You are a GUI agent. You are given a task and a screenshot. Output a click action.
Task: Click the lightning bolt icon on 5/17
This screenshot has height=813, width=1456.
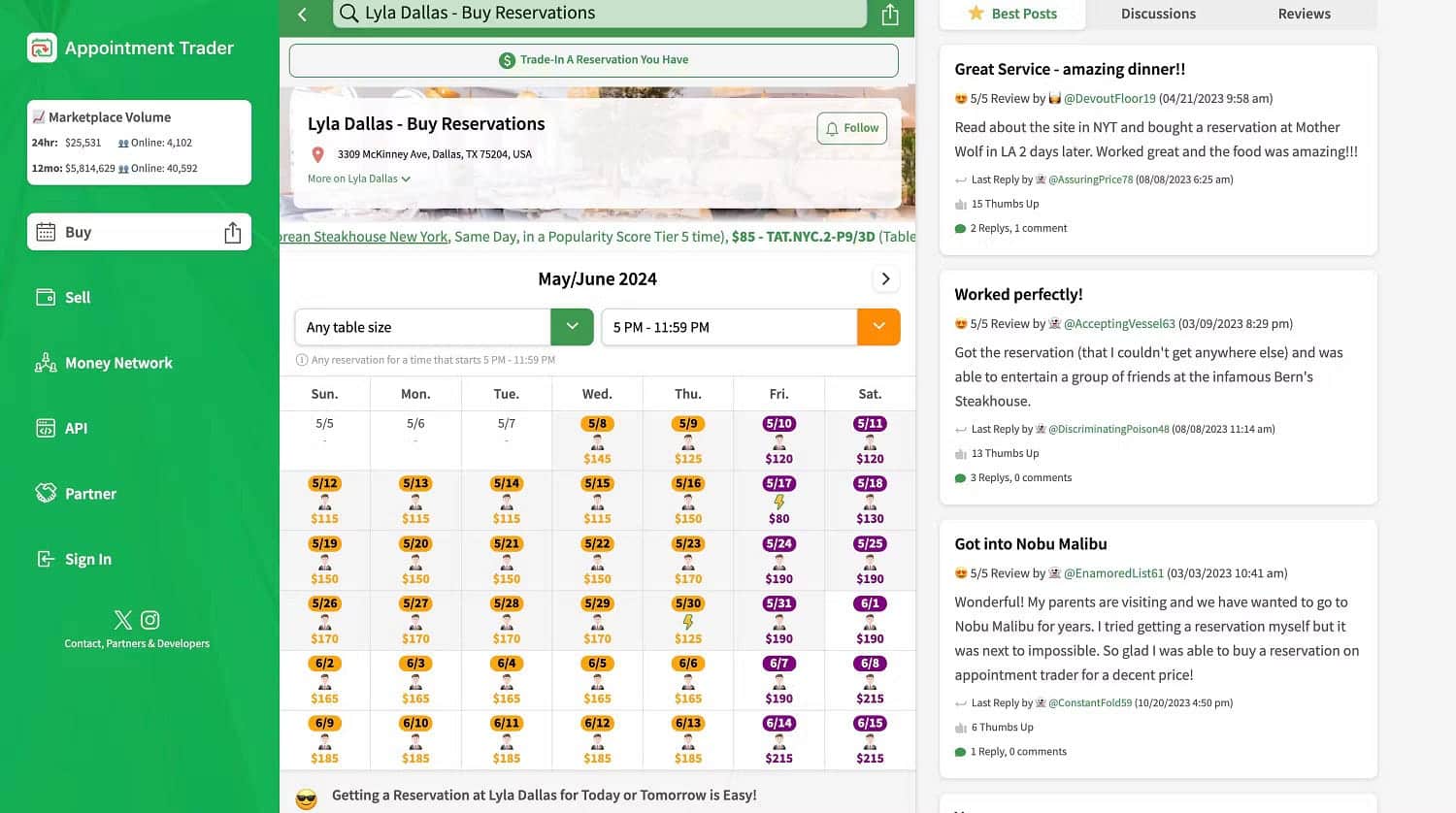click(778, 502)
